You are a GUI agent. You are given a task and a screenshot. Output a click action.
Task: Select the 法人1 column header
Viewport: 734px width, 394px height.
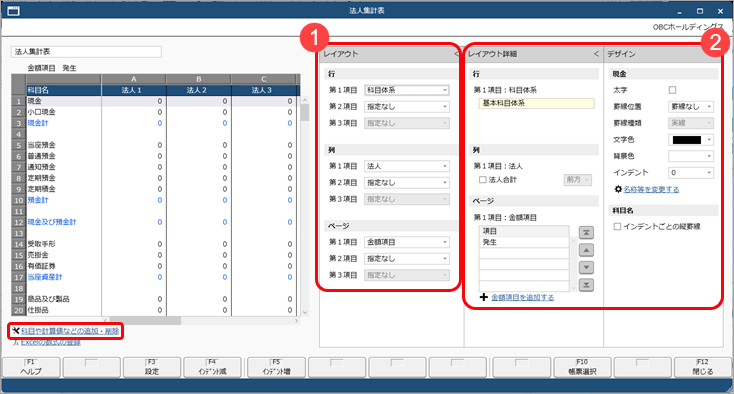134,90
